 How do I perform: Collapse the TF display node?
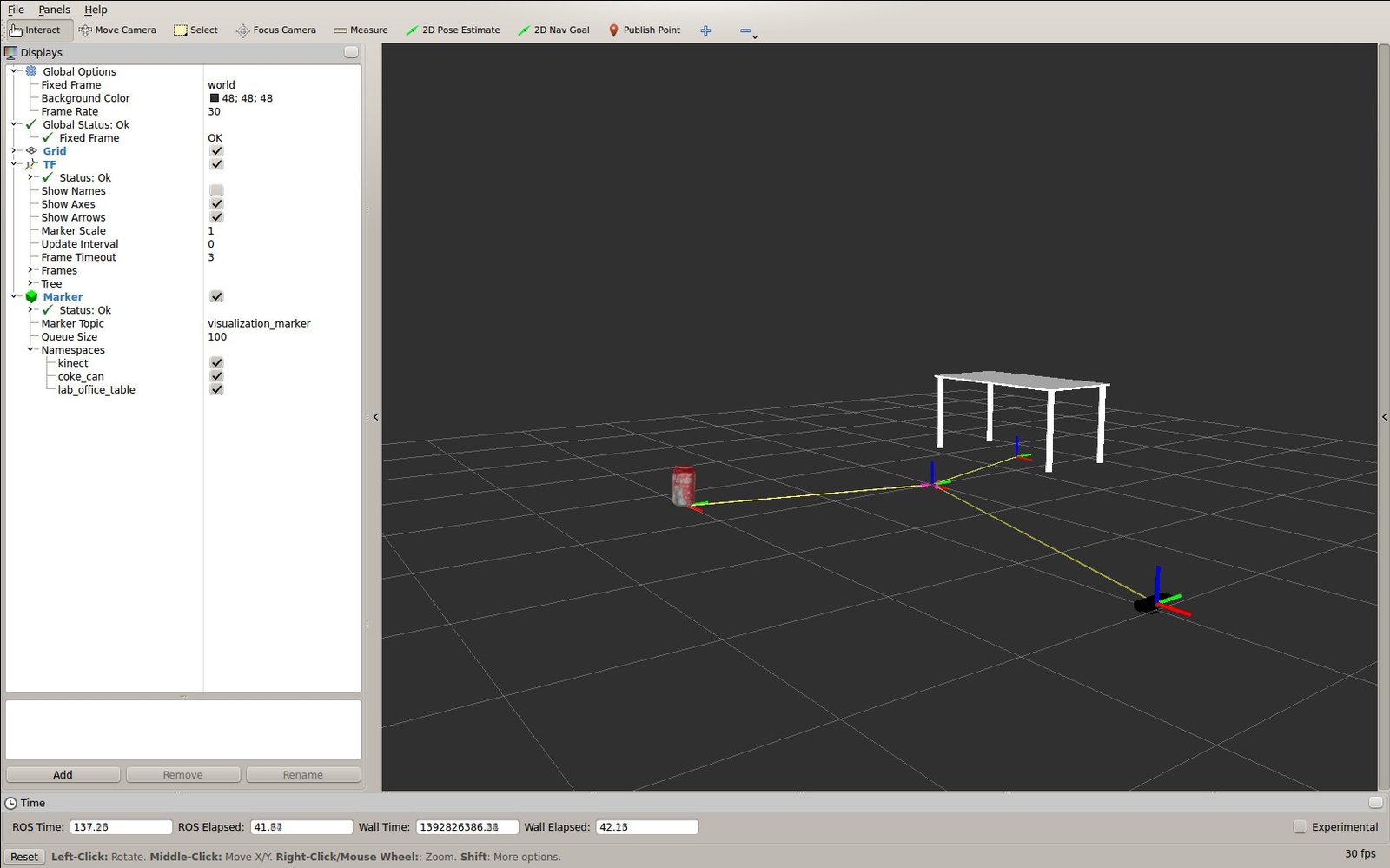(14, 164)
